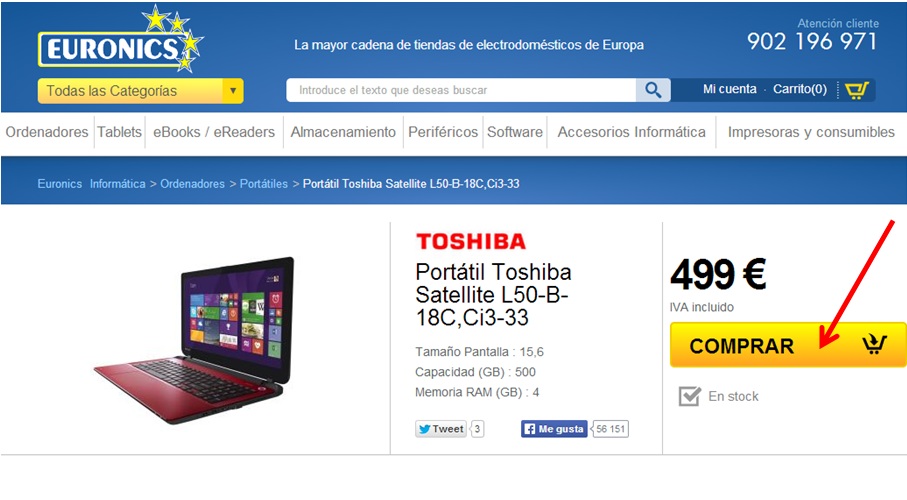The width and height of the screenshot is (907, 500).
Task: Click the tweet count bubble
Action: coord(477,429)
